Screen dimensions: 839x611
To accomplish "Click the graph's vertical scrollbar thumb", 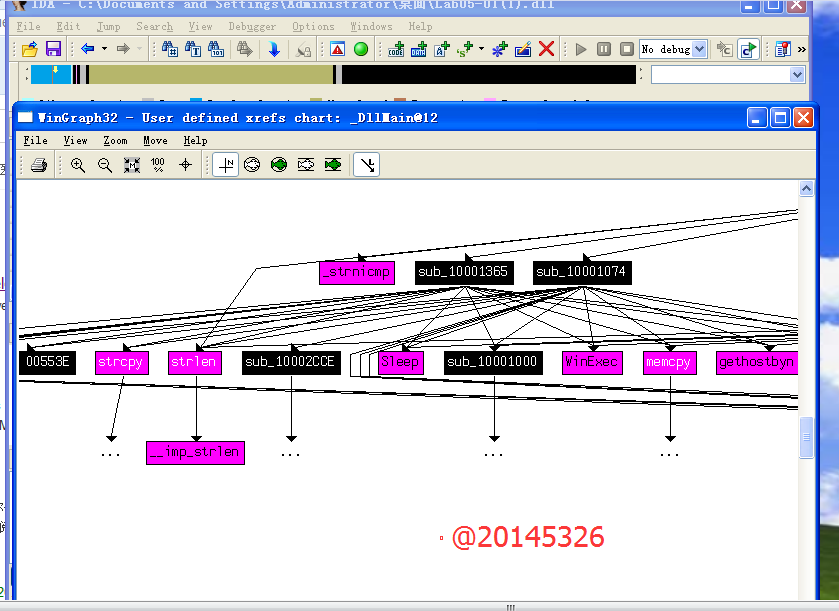I will [806, 438].
